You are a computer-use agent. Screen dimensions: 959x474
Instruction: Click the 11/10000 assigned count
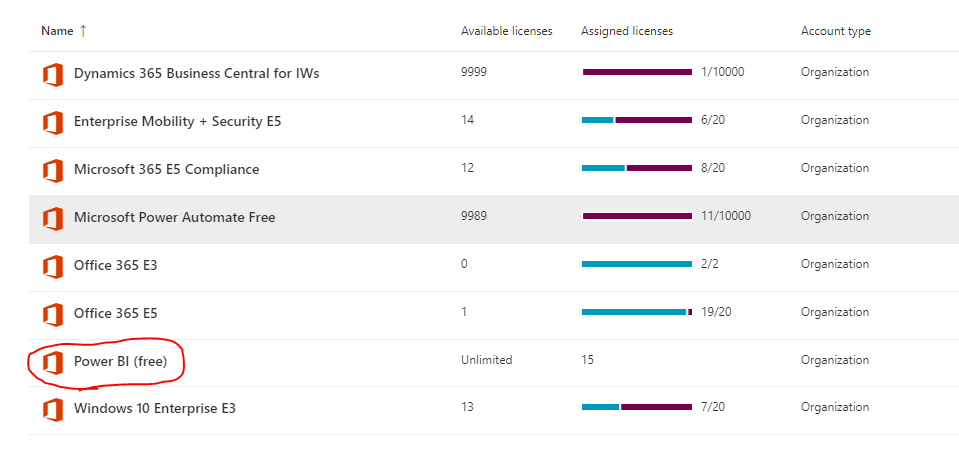726,216
